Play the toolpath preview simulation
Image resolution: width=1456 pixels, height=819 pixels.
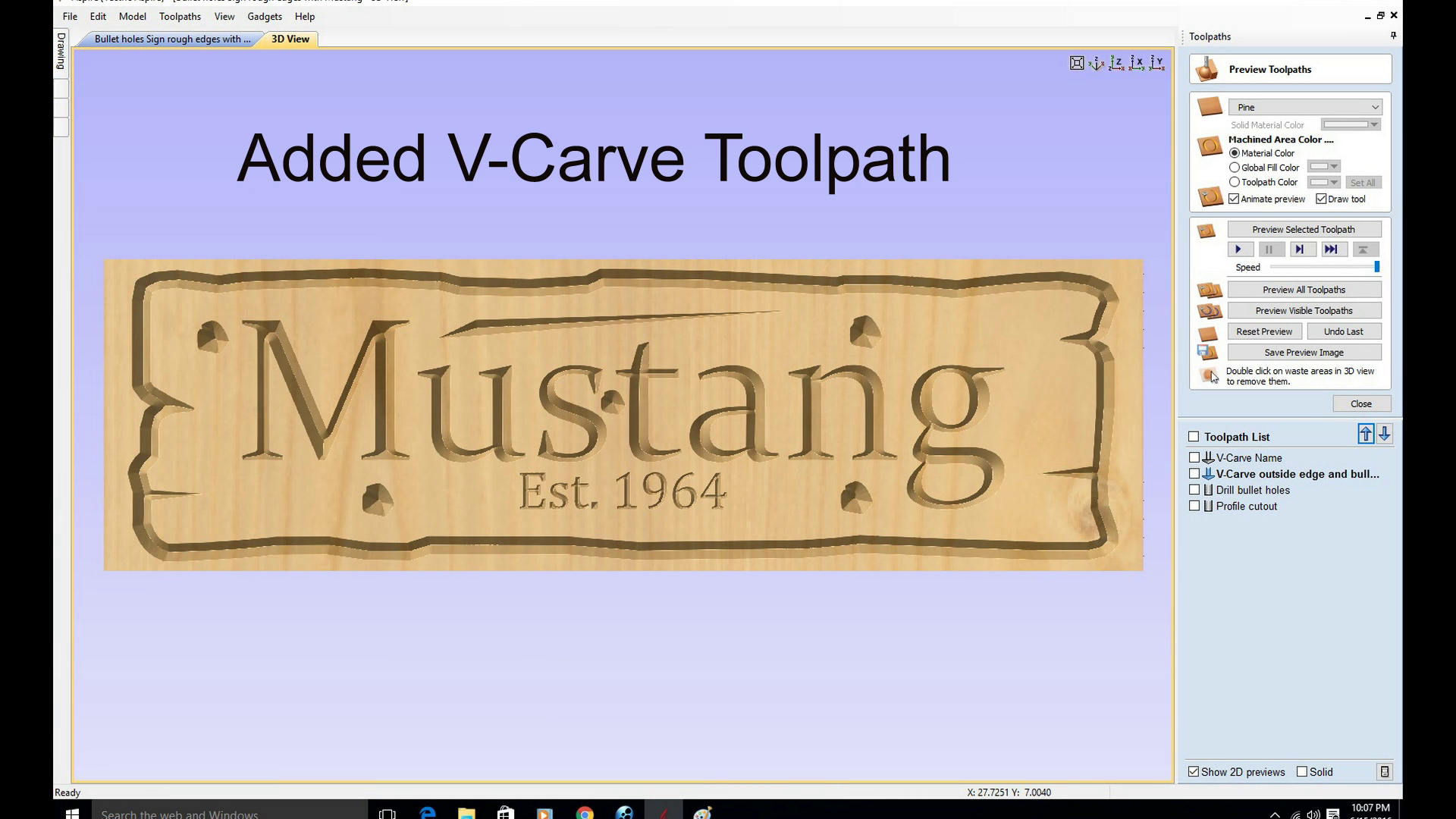click(1240, 249)
